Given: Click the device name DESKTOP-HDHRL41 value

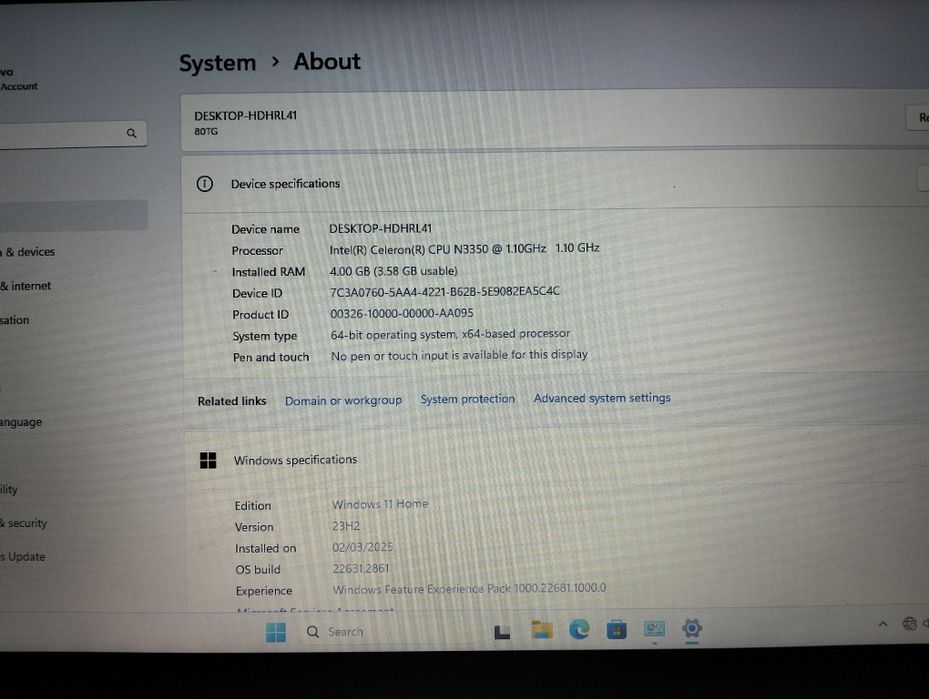Looking at the screenshot, I should click(380, 229).
